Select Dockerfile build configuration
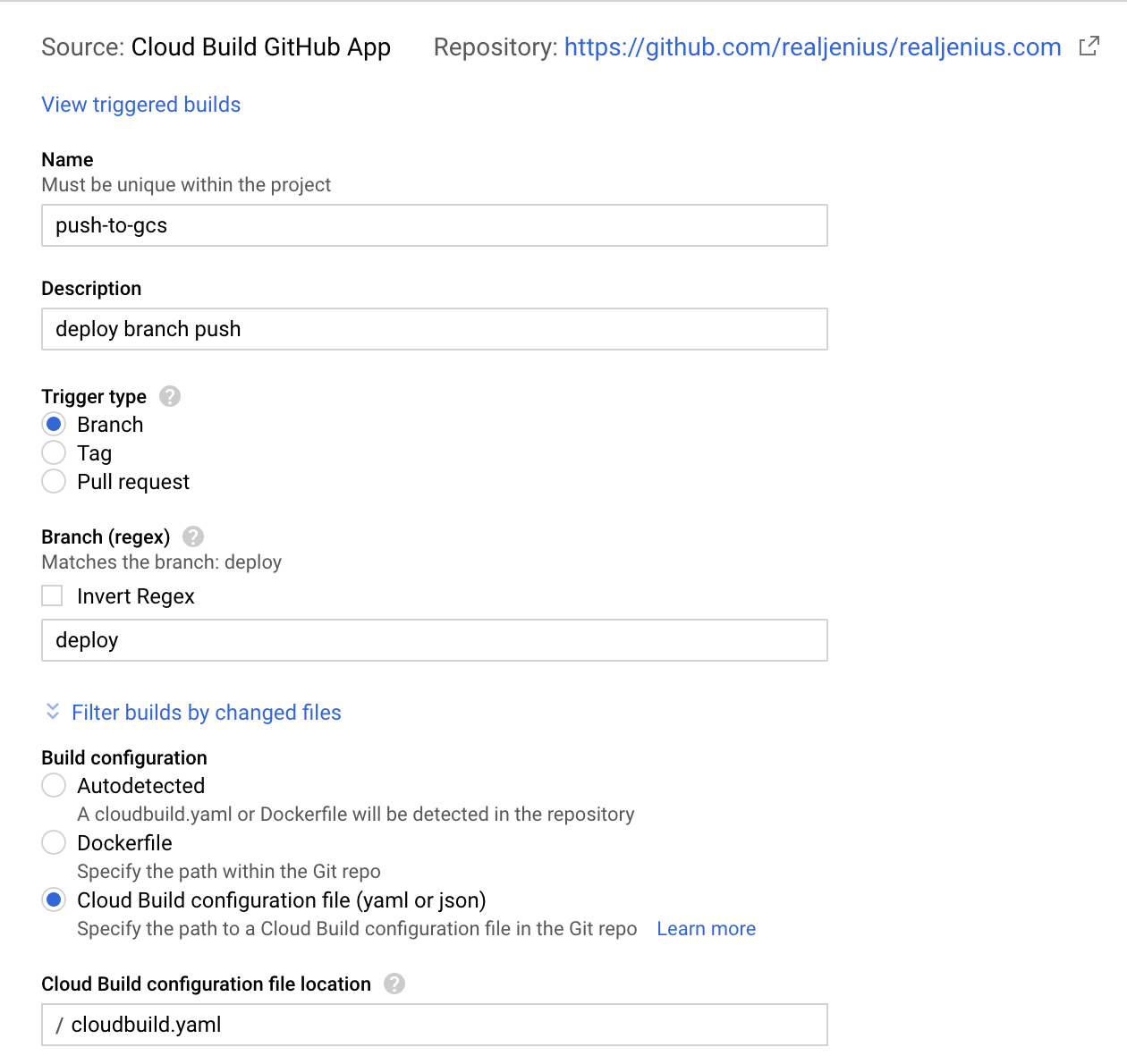The height and width of the screenshot is (1064, 1127). 54,843
